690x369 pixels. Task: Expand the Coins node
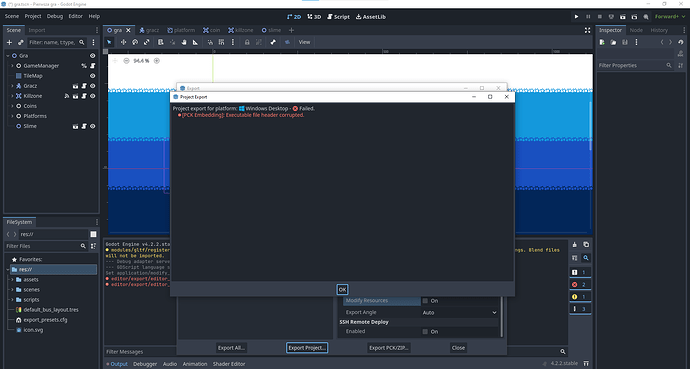coord(12,106)
